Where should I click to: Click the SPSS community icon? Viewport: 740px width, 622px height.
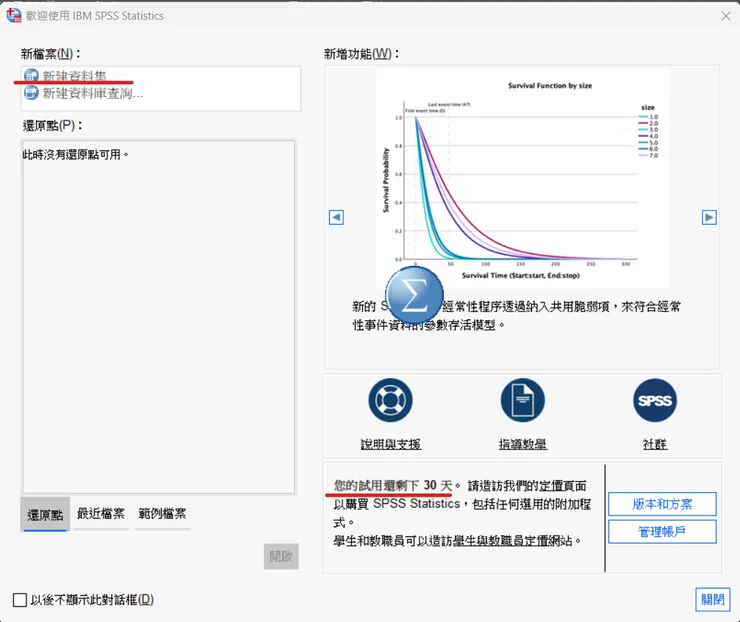(655, 401)
